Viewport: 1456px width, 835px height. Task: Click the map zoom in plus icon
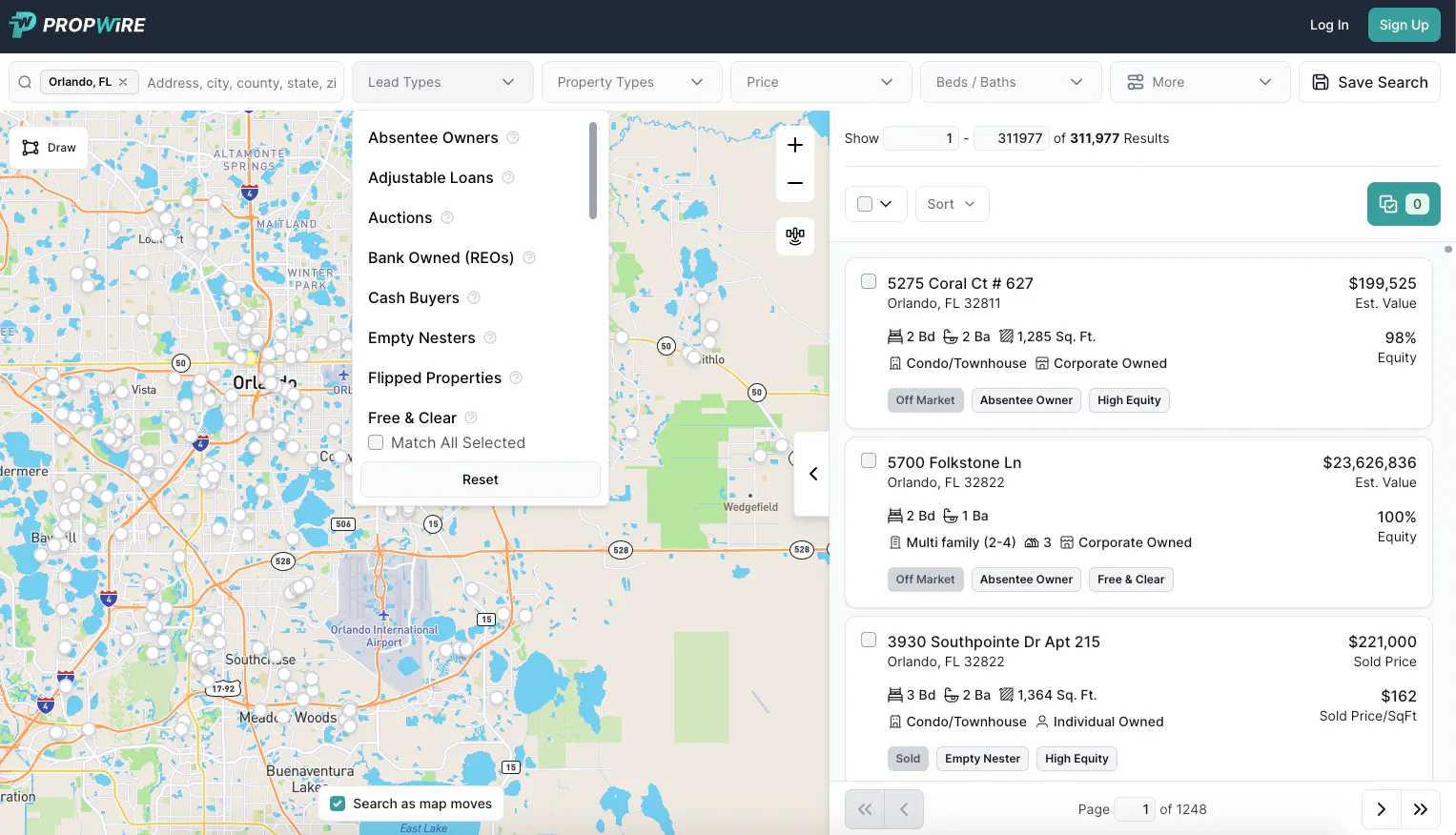pyautogui.click(x=795, y=146)
